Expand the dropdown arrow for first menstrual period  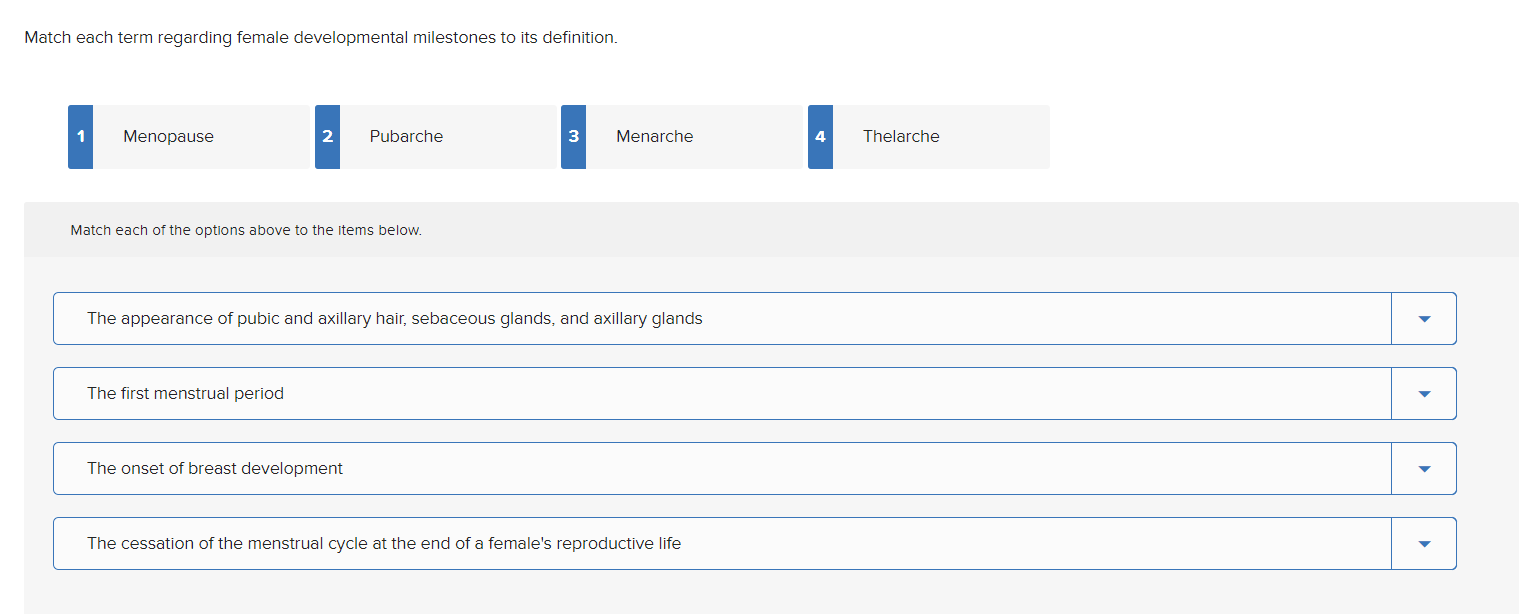point(1424,394)
